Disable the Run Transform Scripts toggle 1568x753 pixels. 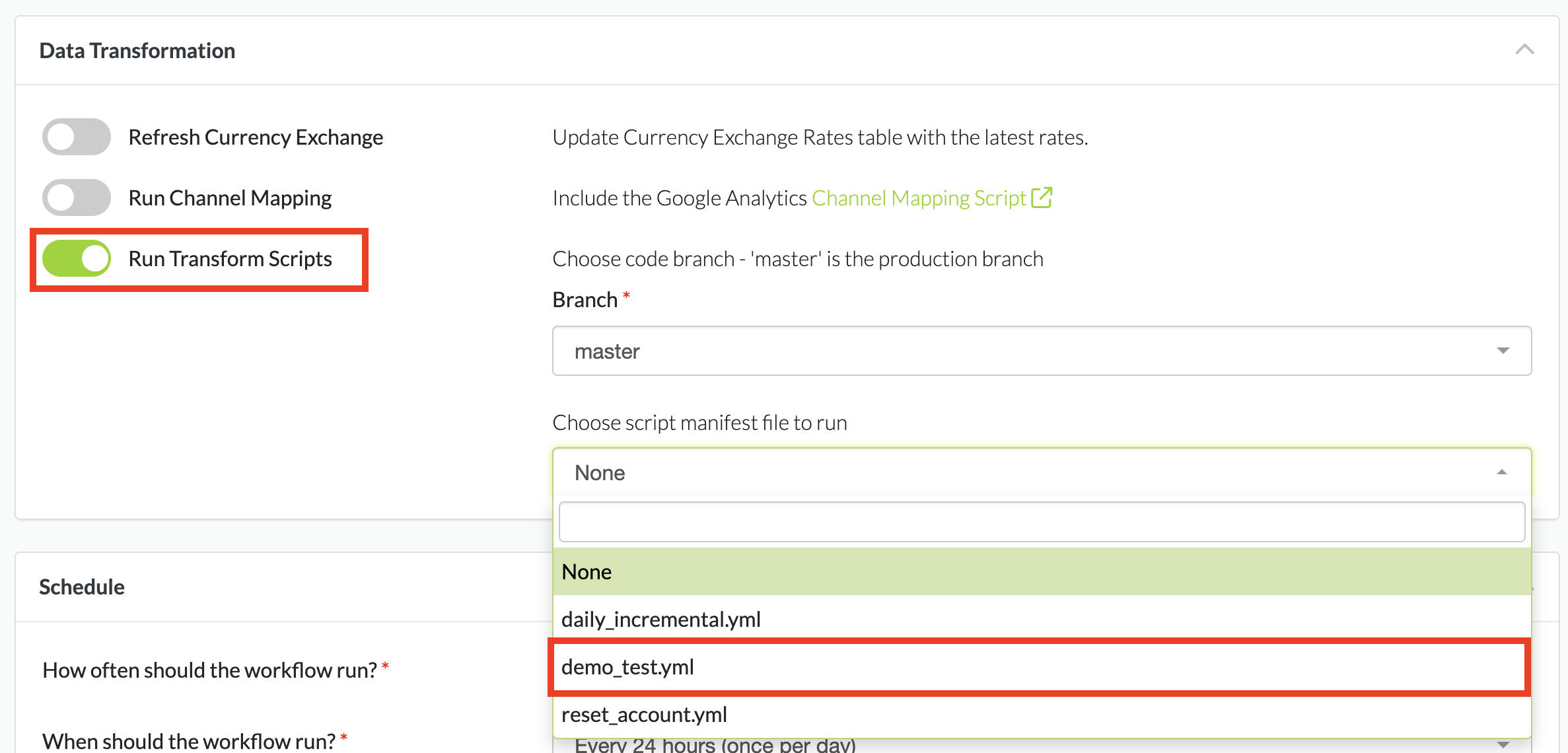[77, 258]
